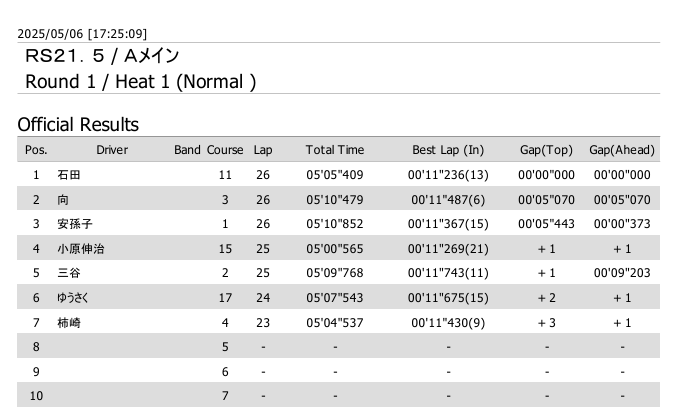Click best lap 00'11"487(6)
678x407 pixels.
pos(448,199)
